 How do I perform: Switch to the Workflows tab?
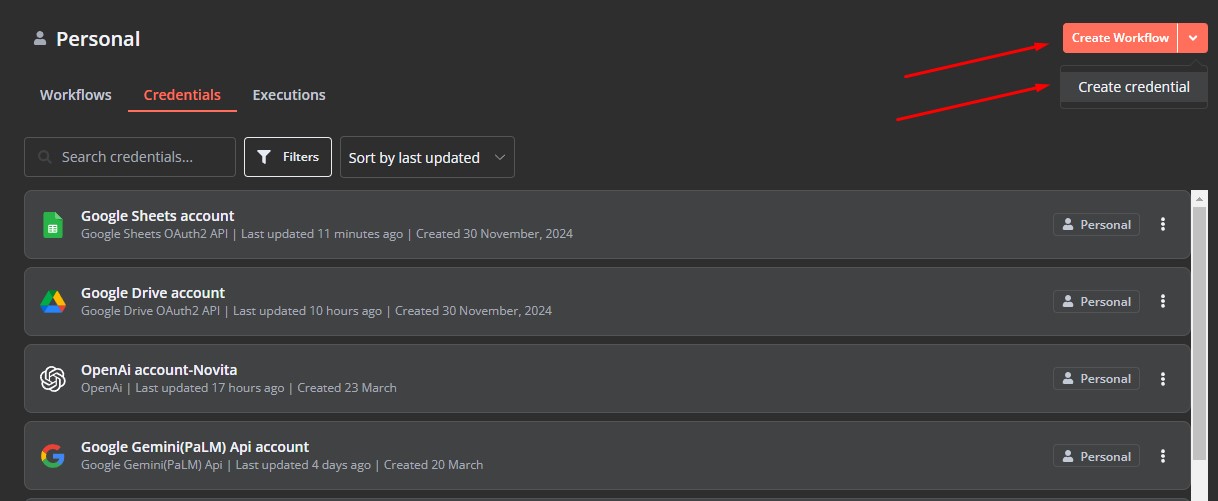[76, 95]
